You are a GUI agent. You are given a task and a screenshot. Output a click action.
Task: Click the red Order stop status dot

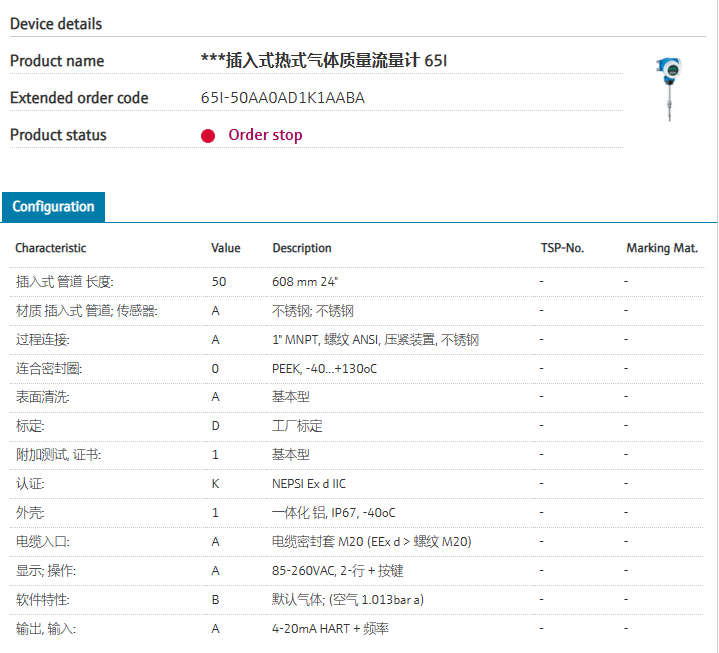coord(208,136)
